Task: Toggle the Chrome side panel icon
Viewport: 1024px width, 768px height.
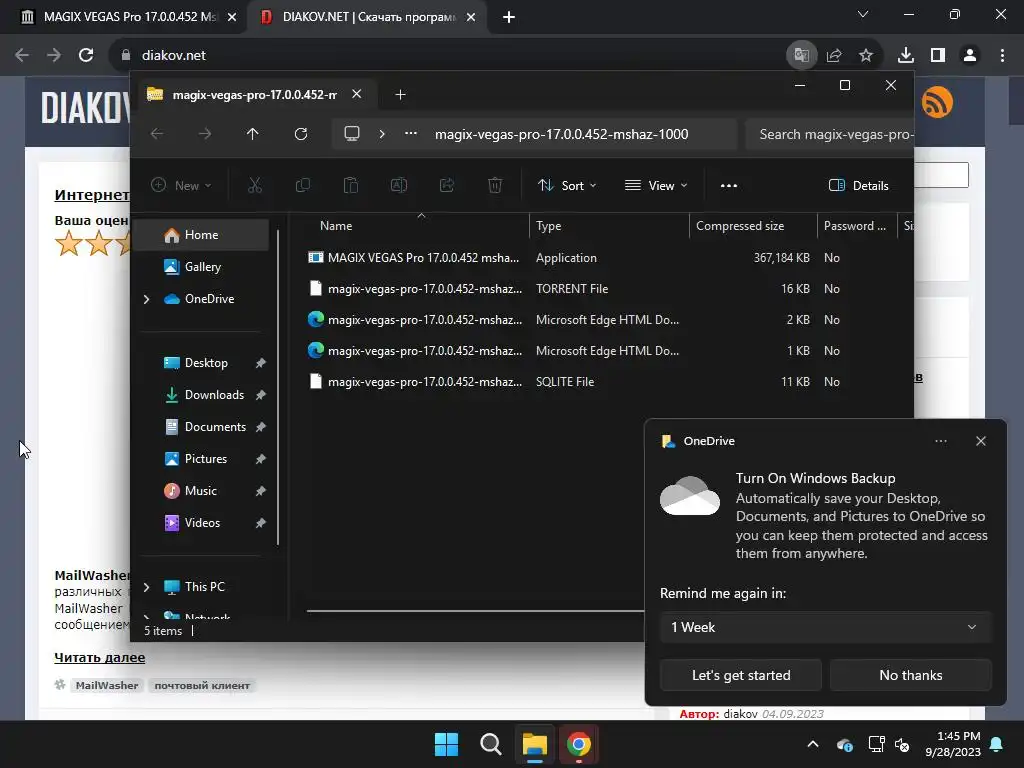Action: coord(938,56)
